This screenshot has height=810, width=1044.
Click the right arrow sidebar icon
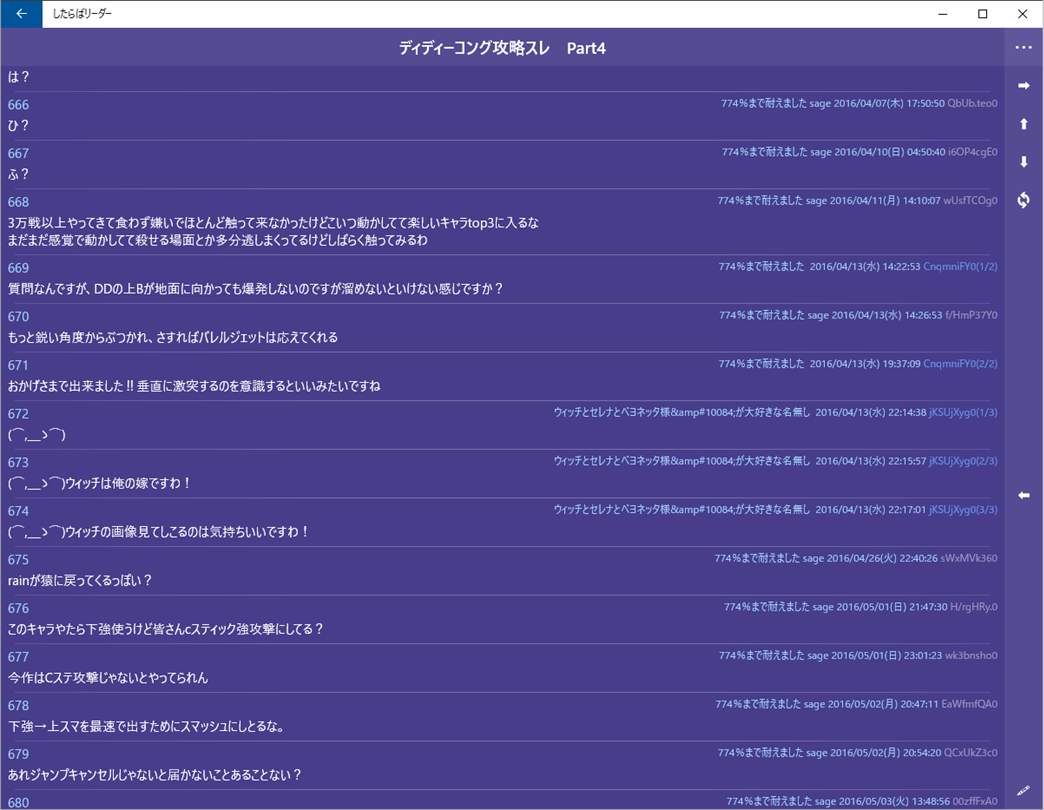(1023, 85)
